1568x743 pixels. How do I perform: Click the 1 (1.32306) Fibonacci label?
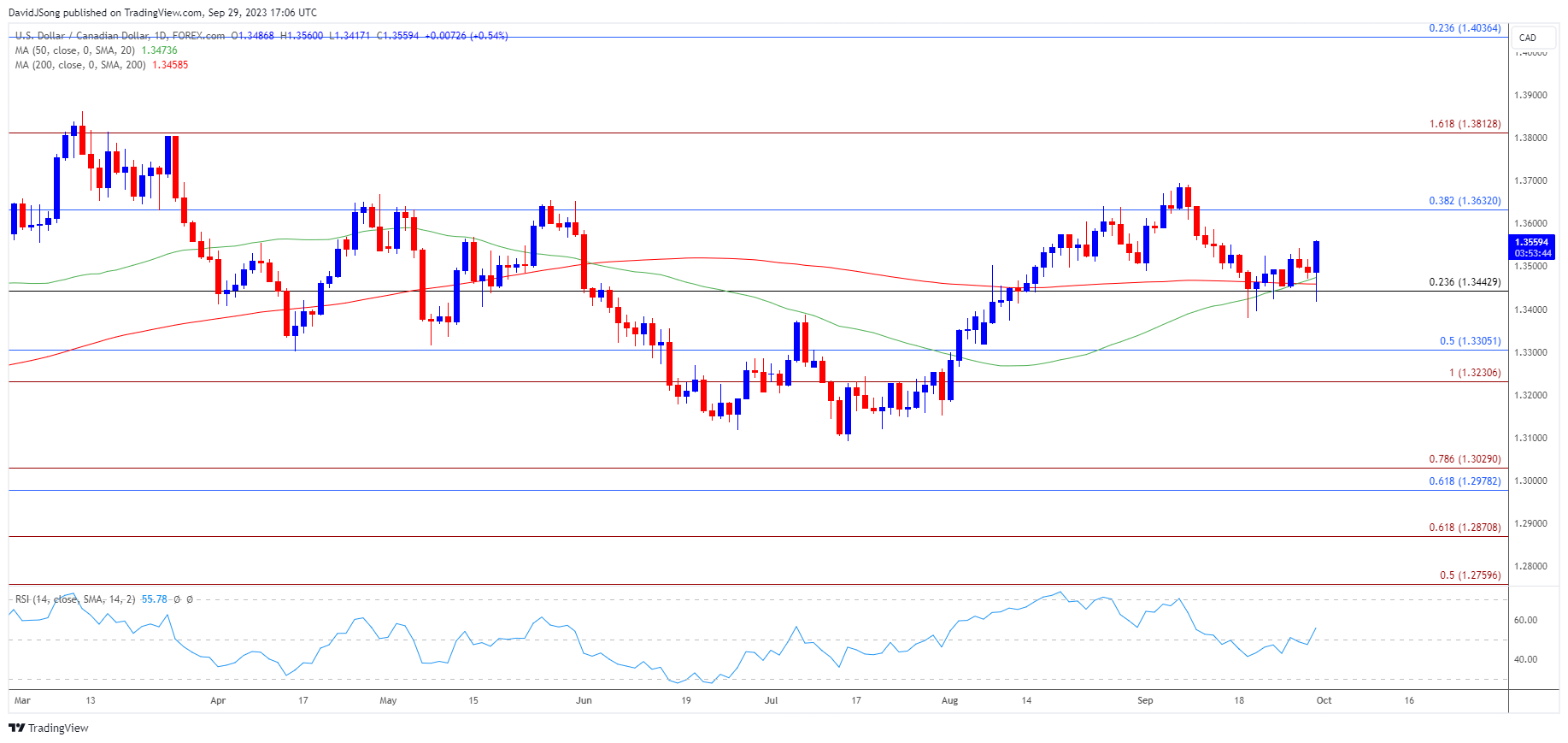pos(1475,373)
